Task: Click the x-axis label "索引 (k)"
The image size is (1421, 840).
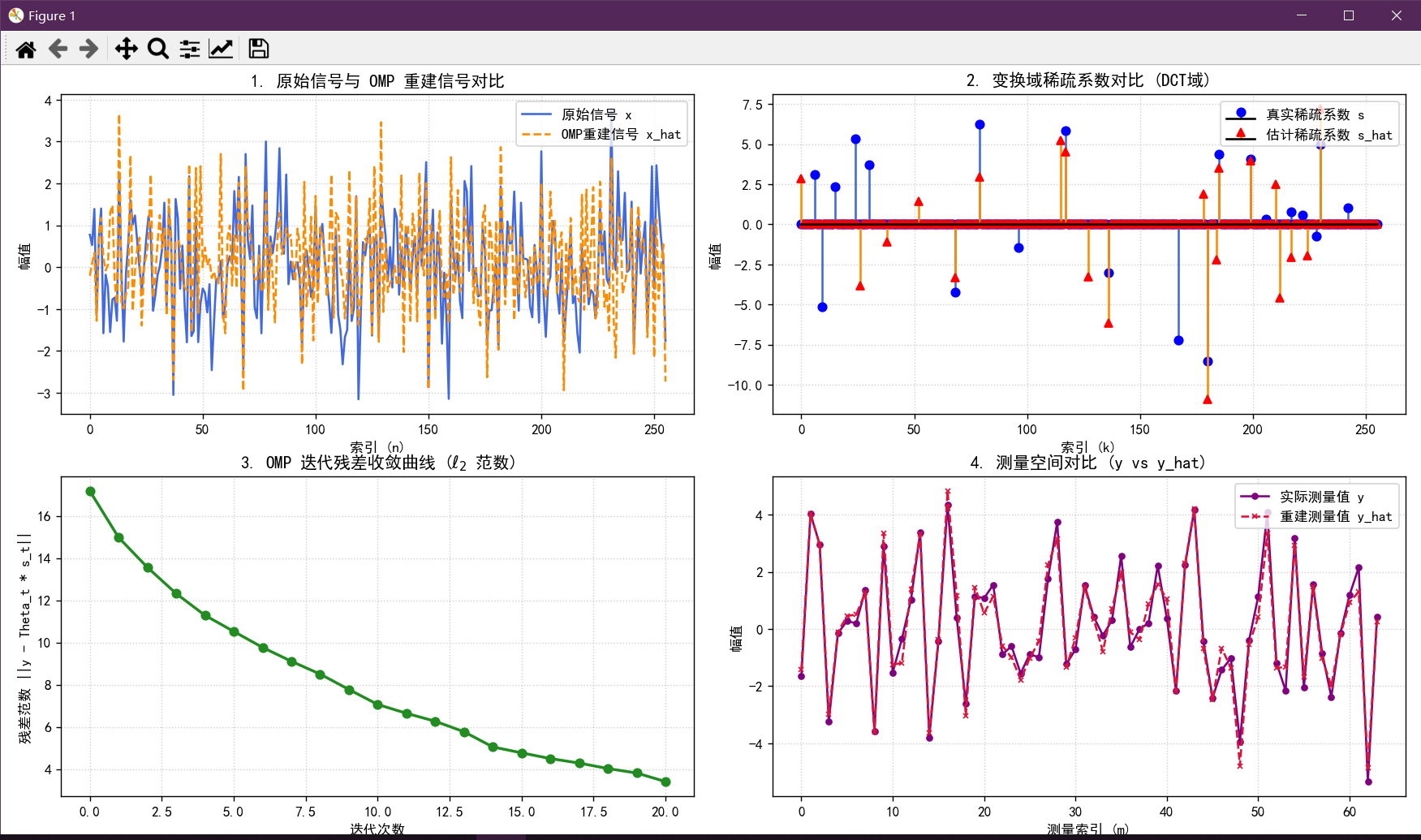Action: [1087, 447]
